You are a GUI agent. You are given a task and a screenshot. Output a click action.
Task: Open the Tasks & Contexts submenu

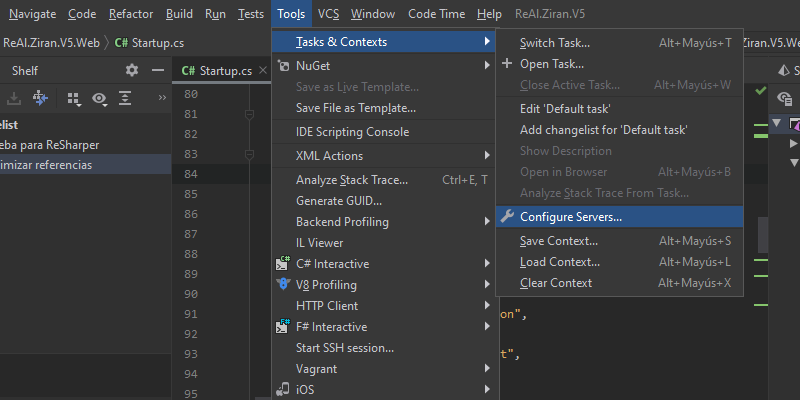point(383,42)
